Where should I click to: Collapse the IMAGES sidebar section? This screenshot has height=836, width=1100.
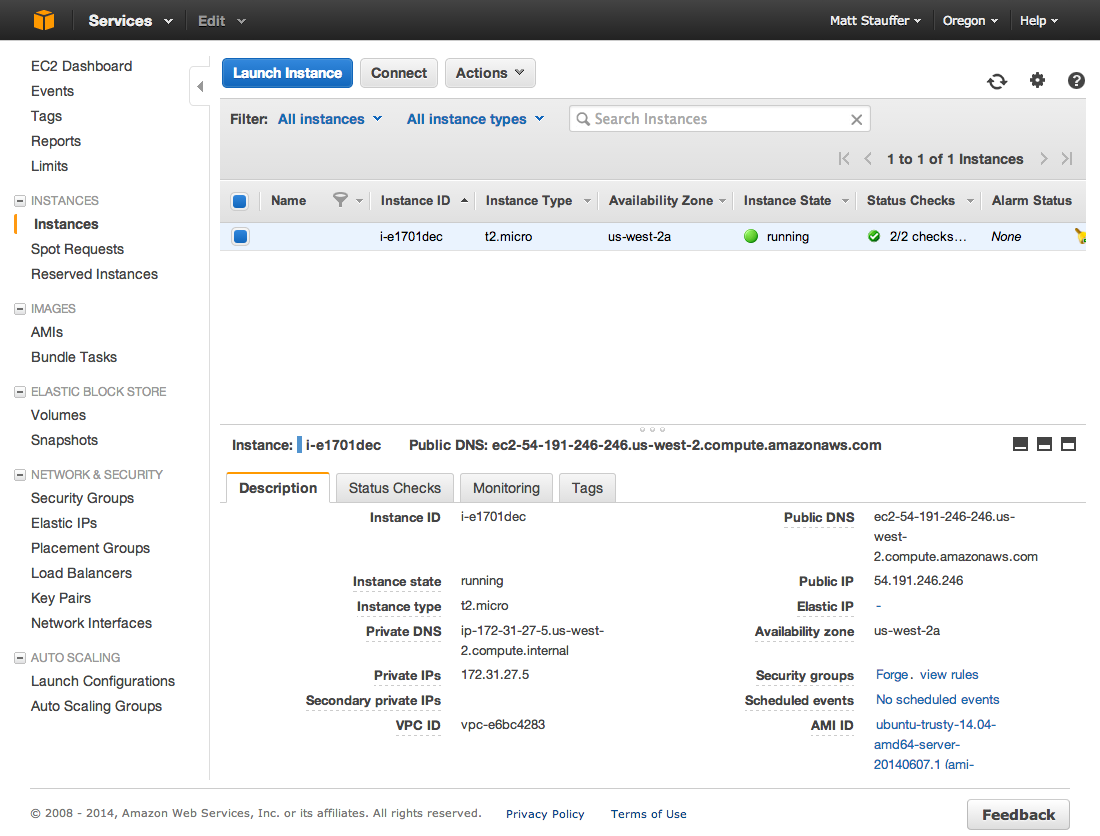20,309
